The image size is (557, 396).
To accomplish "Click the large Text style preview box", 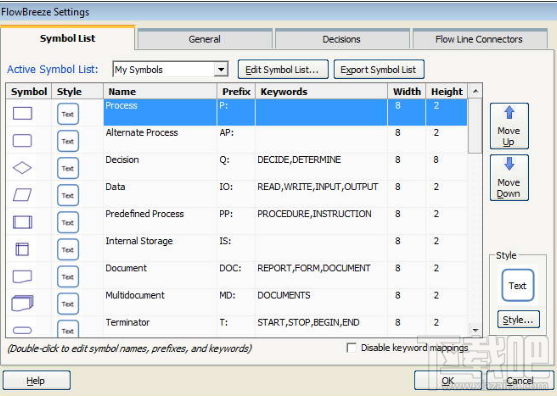I will coord(518,285).
